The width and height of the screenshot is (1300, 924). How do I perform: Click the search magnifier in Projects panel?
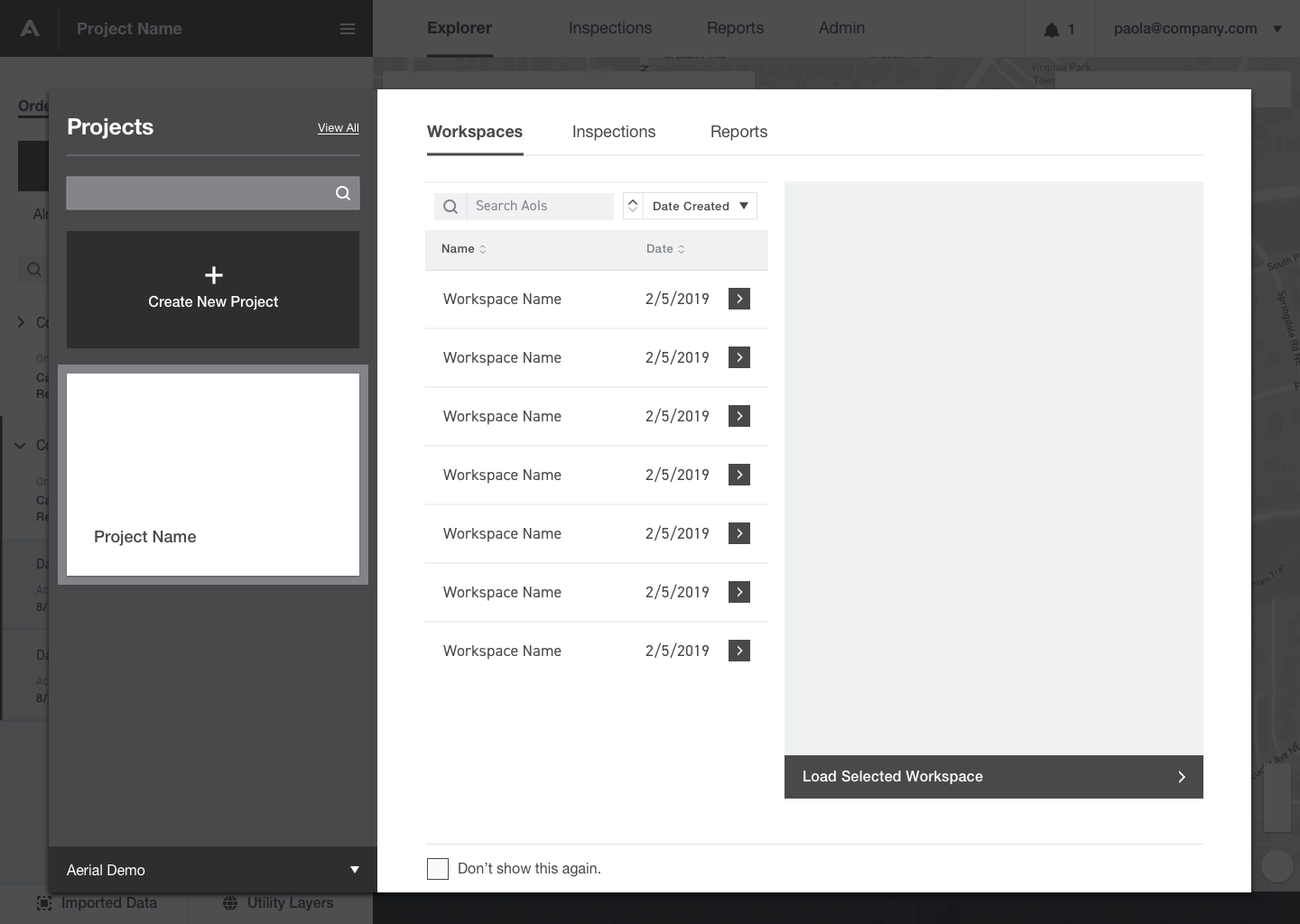pos(343,192)
